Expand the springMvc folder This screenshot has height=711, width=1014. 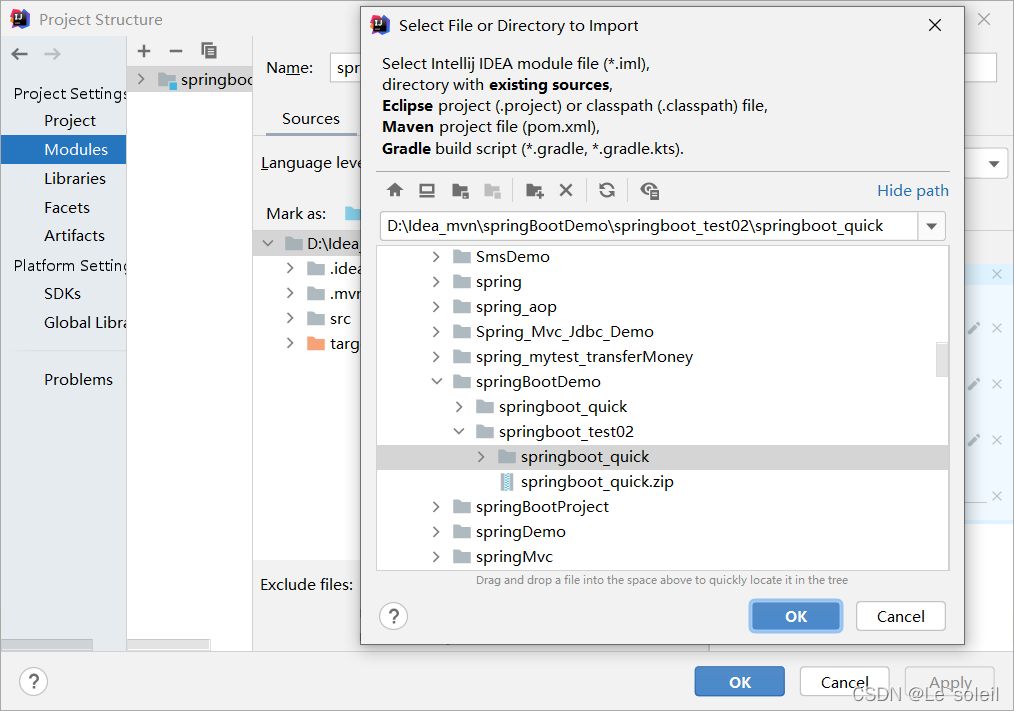coord(435,556)
